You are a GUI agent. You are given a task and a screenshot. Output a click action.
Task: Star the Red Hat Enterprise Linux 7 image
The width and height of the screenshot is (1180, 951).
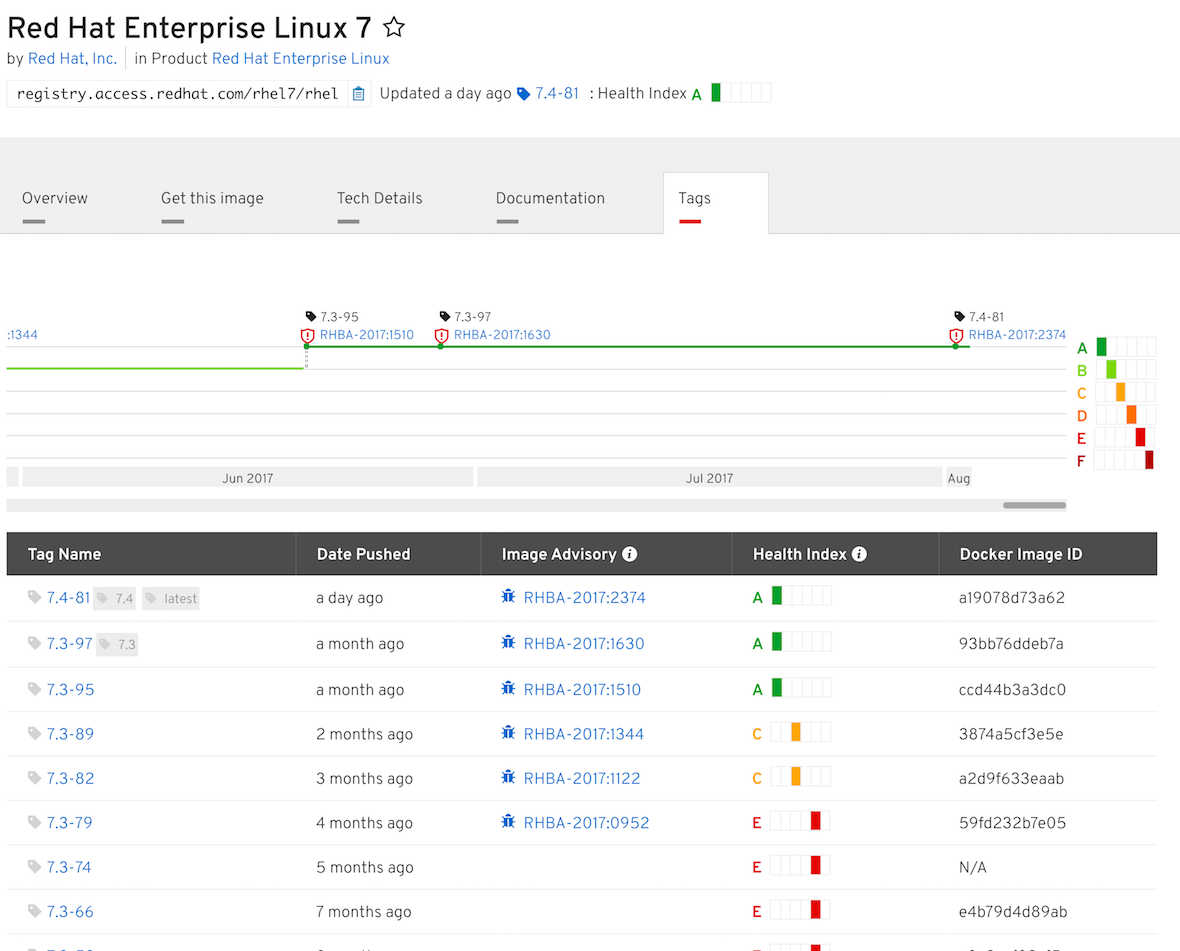tap(394, 28)
